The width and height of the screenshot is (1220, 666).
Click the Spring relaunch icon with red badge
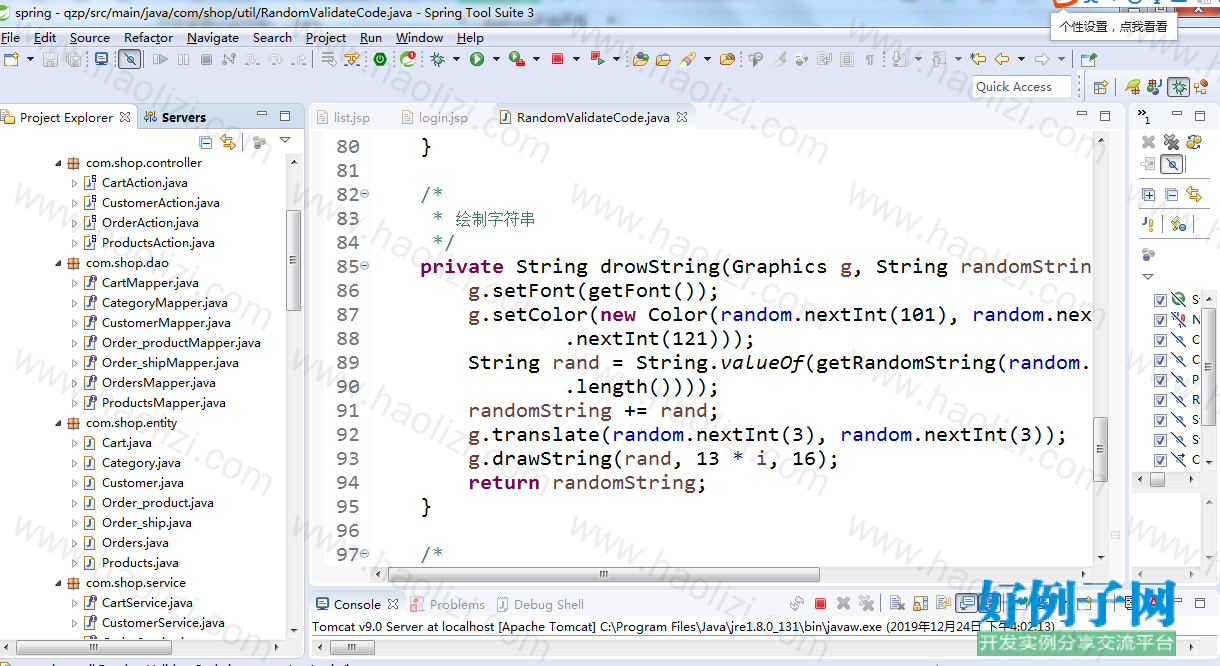pyautogui.click(x=408, y=59)
